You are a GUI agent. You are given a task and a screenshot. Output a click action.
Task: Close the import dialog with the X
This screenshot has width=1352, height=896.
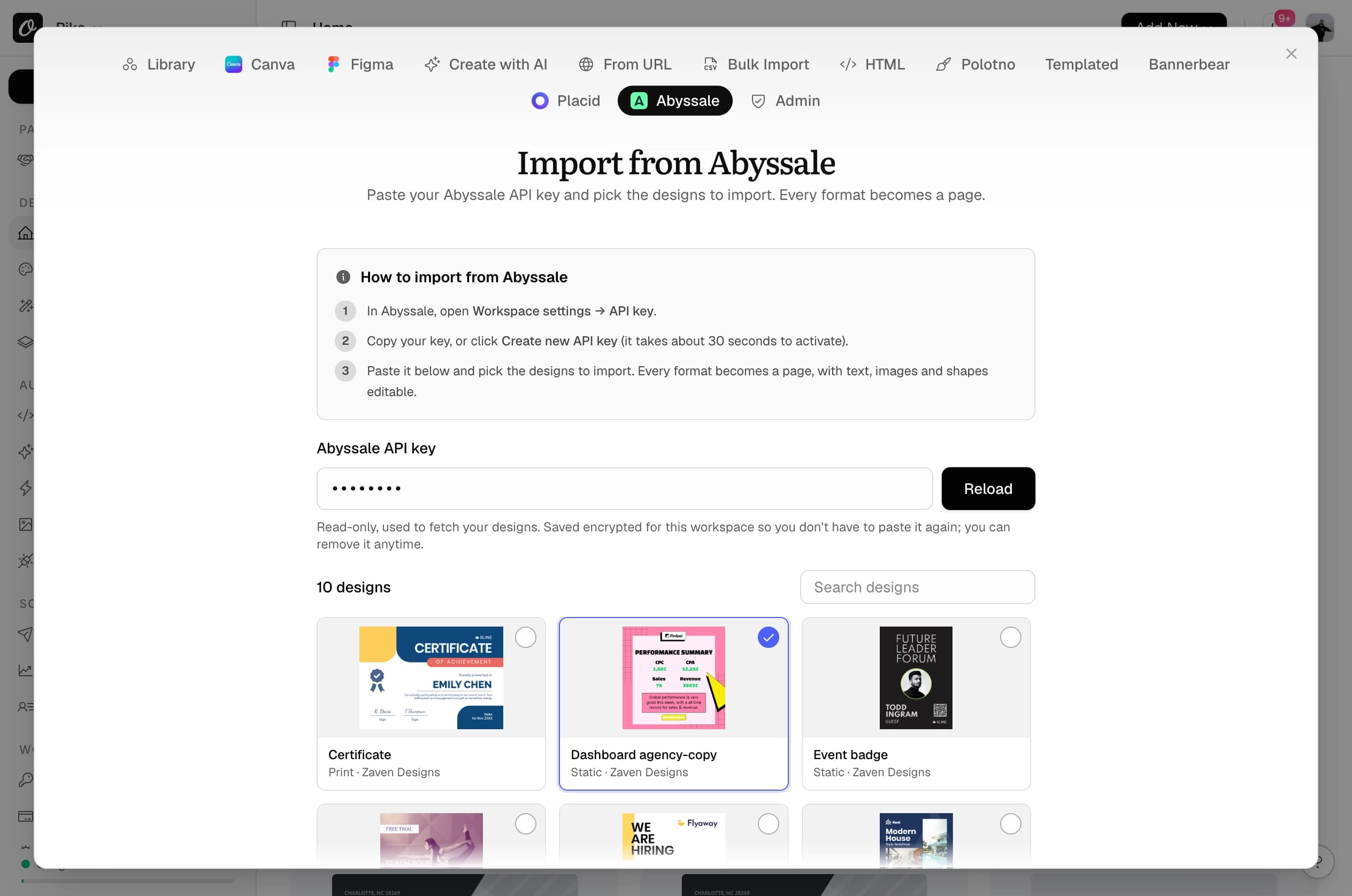pos(1291,53)
